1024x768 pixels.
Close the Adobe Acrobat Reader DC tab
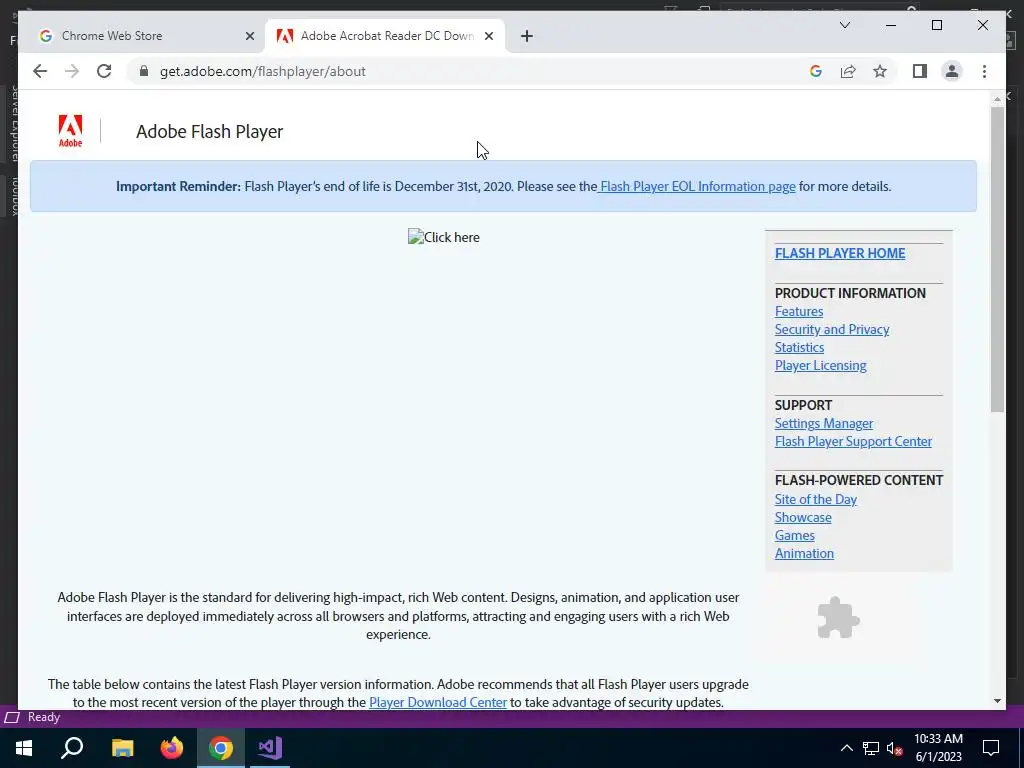(x=488, y=36)
